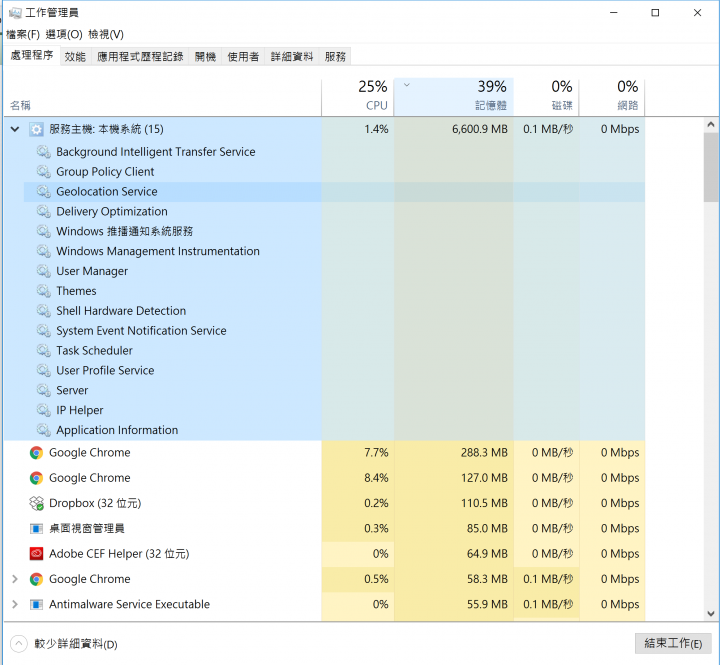The width and height of the screenshot is (720, 665).
Task: Select the Delivery Optimization row text
Action: [112, 211]
